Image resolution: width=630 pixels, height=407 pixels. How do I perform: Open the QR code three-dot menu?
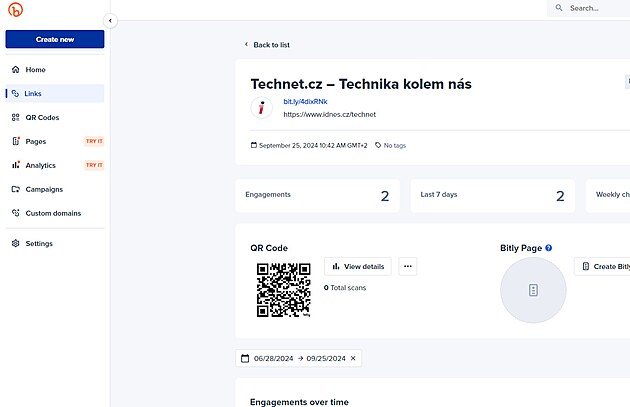coord(407,267)
